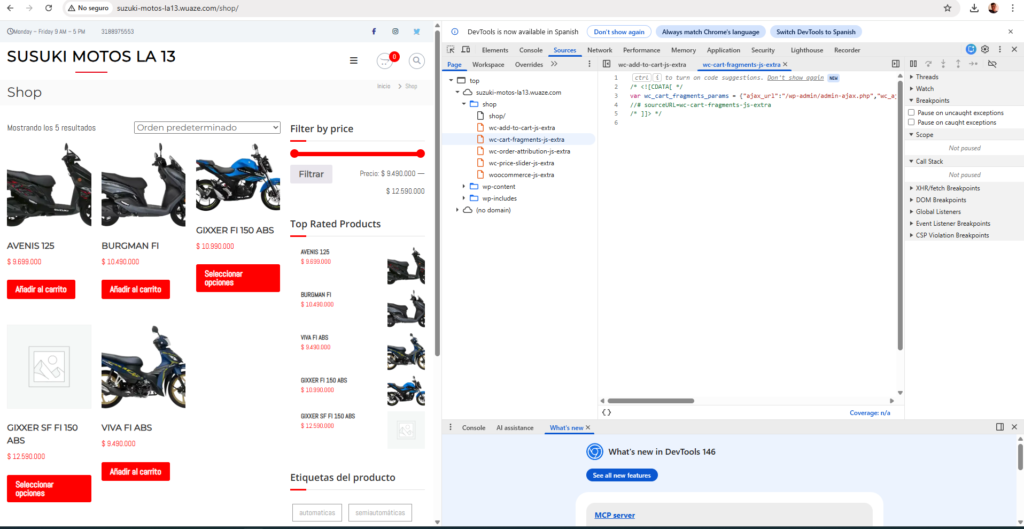Open the wc-add-to-cart-js-extra editor tab

(x=652, y=65)
